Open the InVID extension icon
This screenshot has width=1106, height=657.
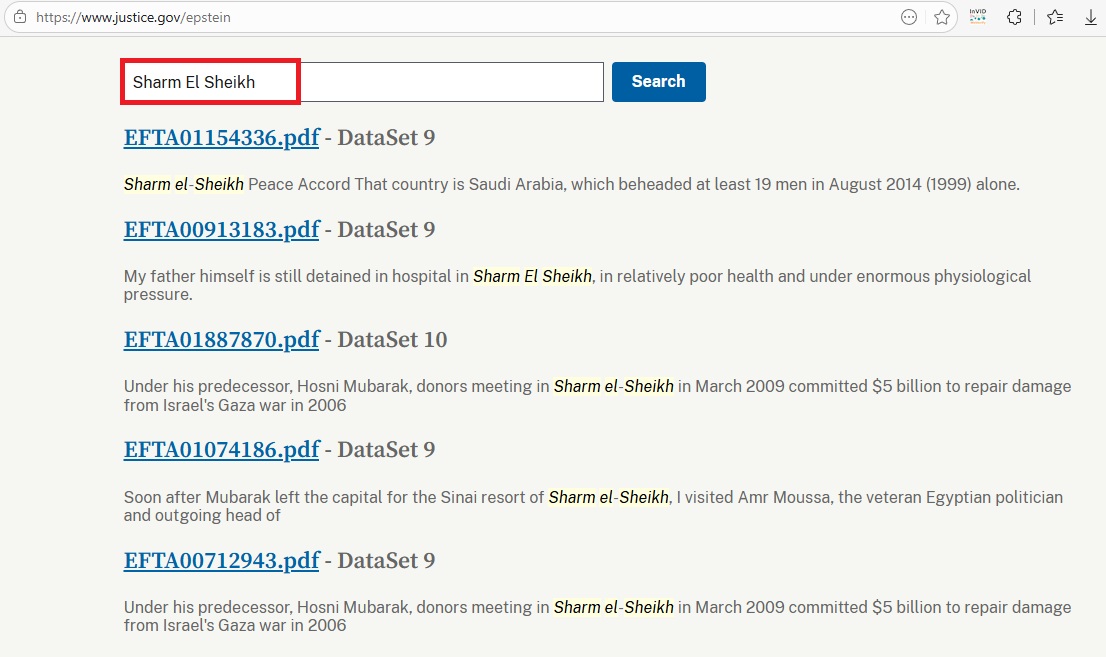(977, 17)
